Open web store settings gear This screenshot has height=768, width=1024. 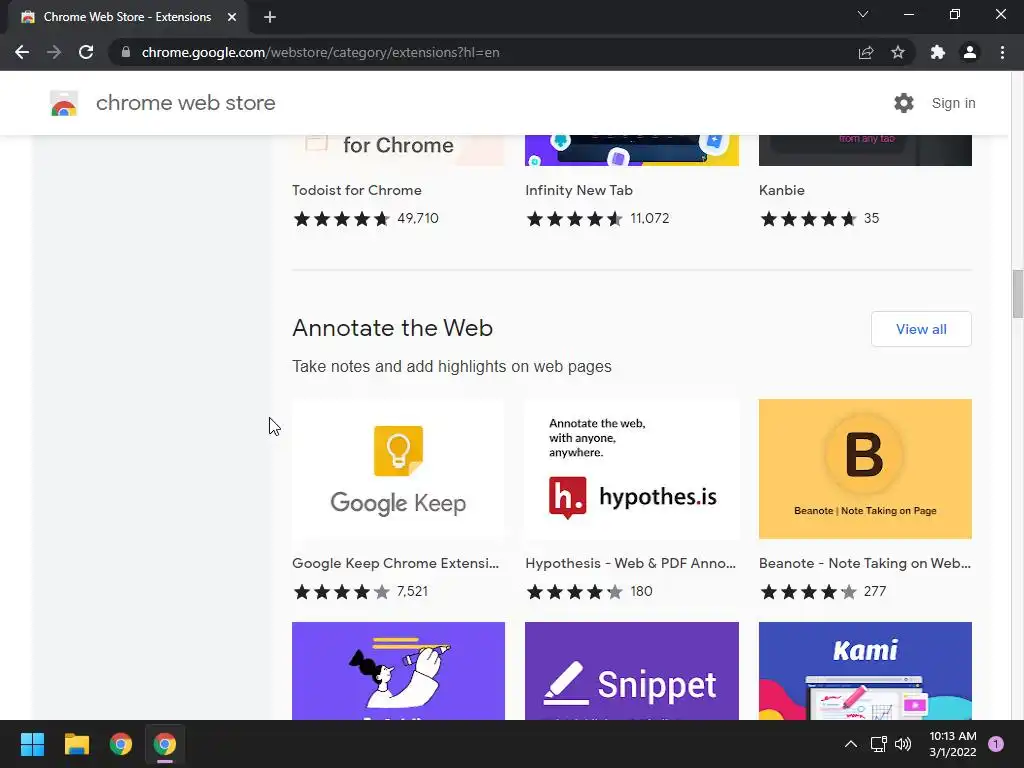tap(904, 103)
